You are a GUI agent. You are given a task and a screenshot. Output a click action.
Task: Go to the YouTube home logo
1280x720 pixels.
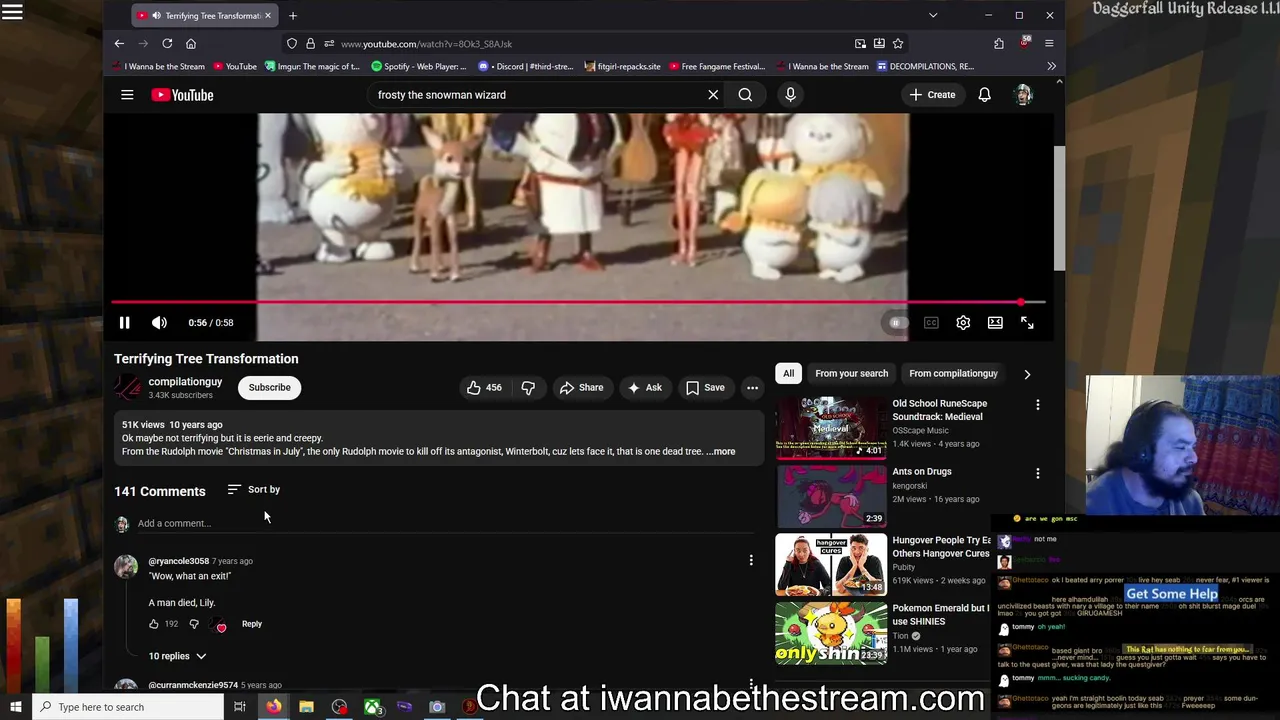point(182,95)
